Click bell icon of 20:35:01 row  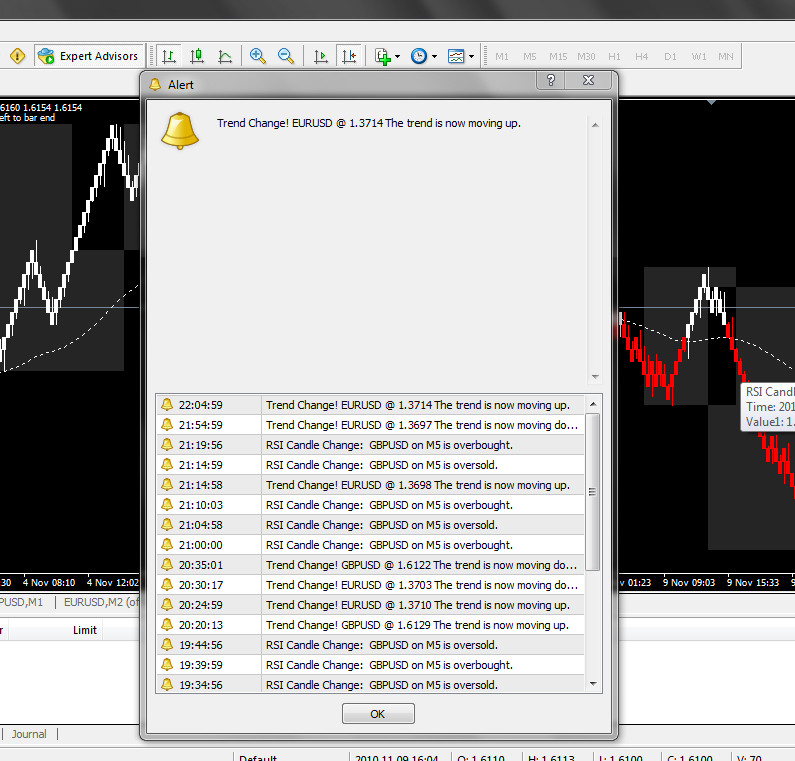tap(167, 564)
